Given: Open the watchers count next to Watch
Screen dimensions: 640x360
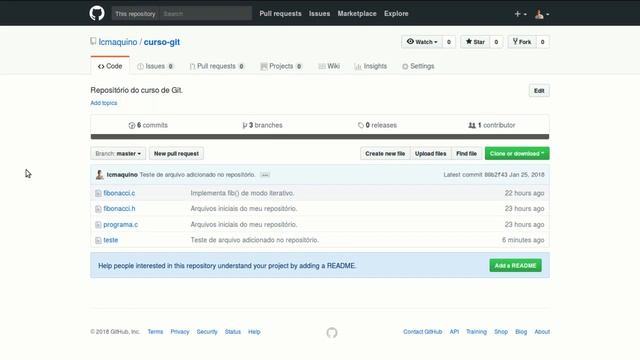Looking at the screenshot, I should 449,42.
